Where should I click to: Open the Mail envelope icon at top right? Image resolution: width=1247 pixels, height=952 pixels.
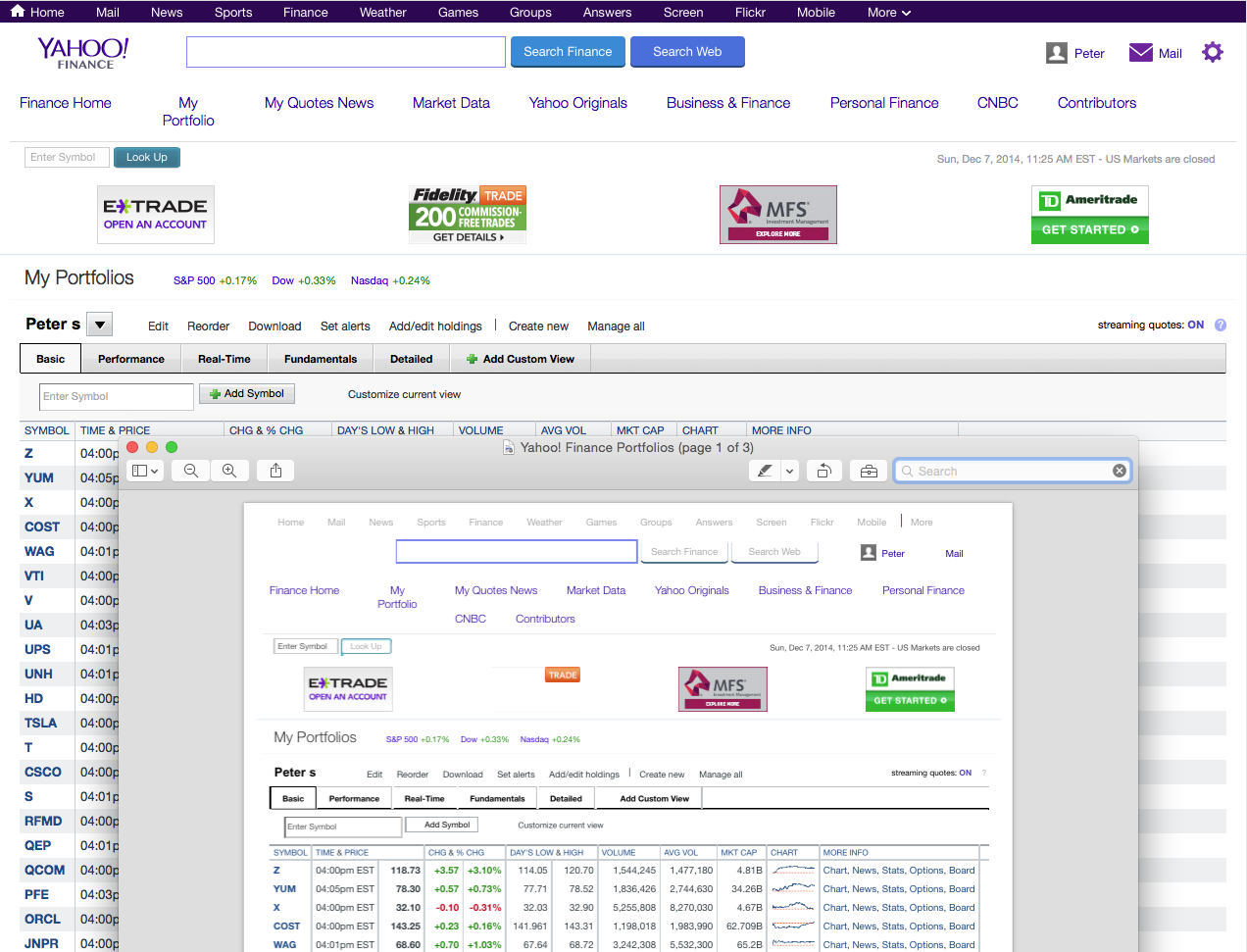[x=1140, y=53]
